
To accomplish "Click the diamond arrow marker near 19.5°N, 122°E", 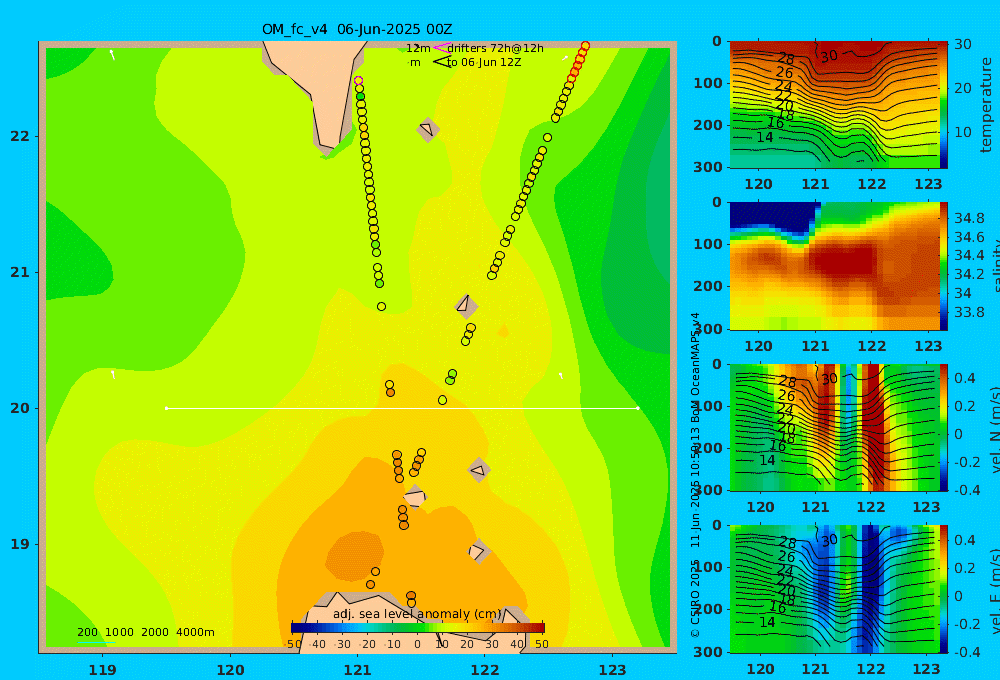I will tap(479, 470).
